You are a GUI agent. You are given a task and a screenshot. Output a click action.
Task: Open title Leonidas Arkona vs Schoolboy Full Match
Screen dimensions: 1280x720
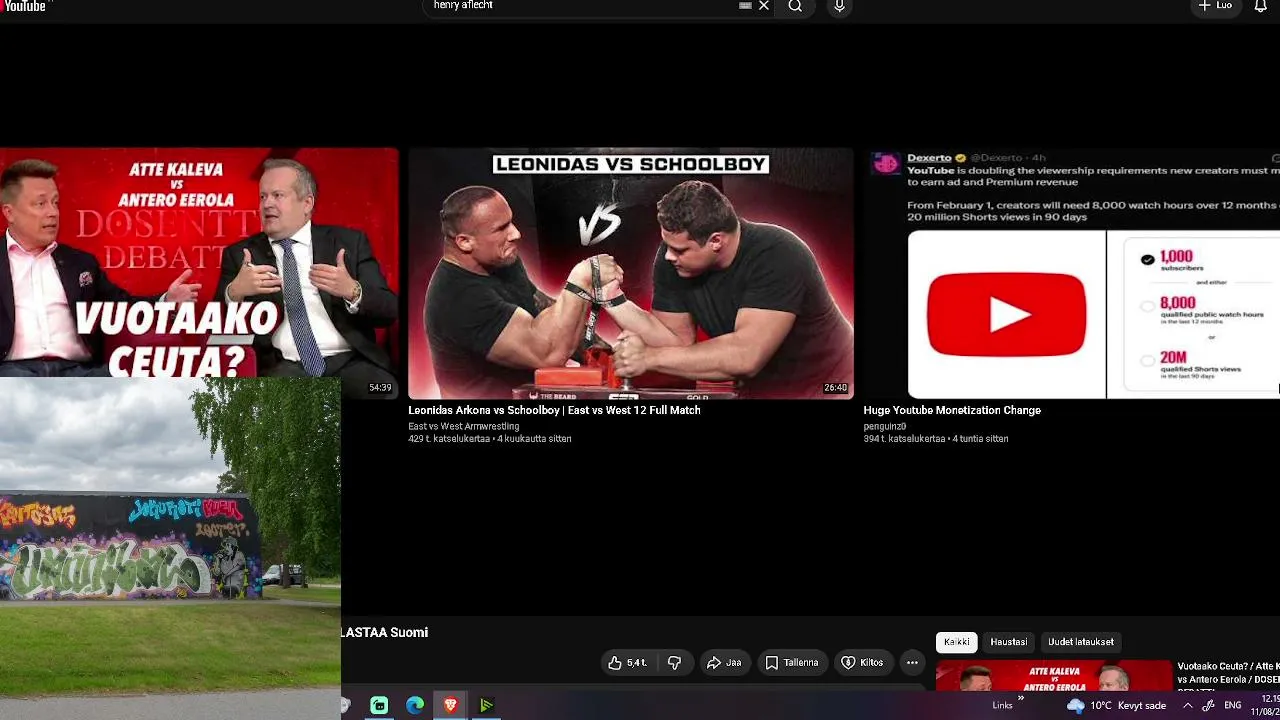554,410
